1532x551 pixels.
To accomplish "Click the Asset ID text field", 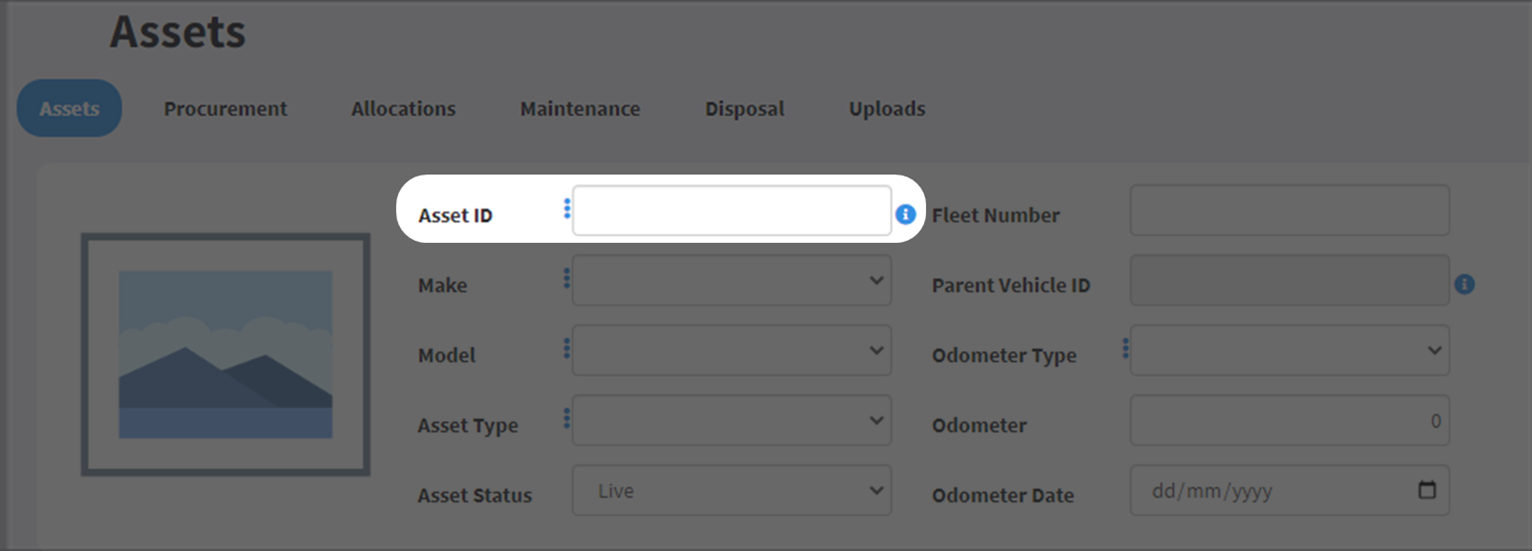I will tap(732, 211).
